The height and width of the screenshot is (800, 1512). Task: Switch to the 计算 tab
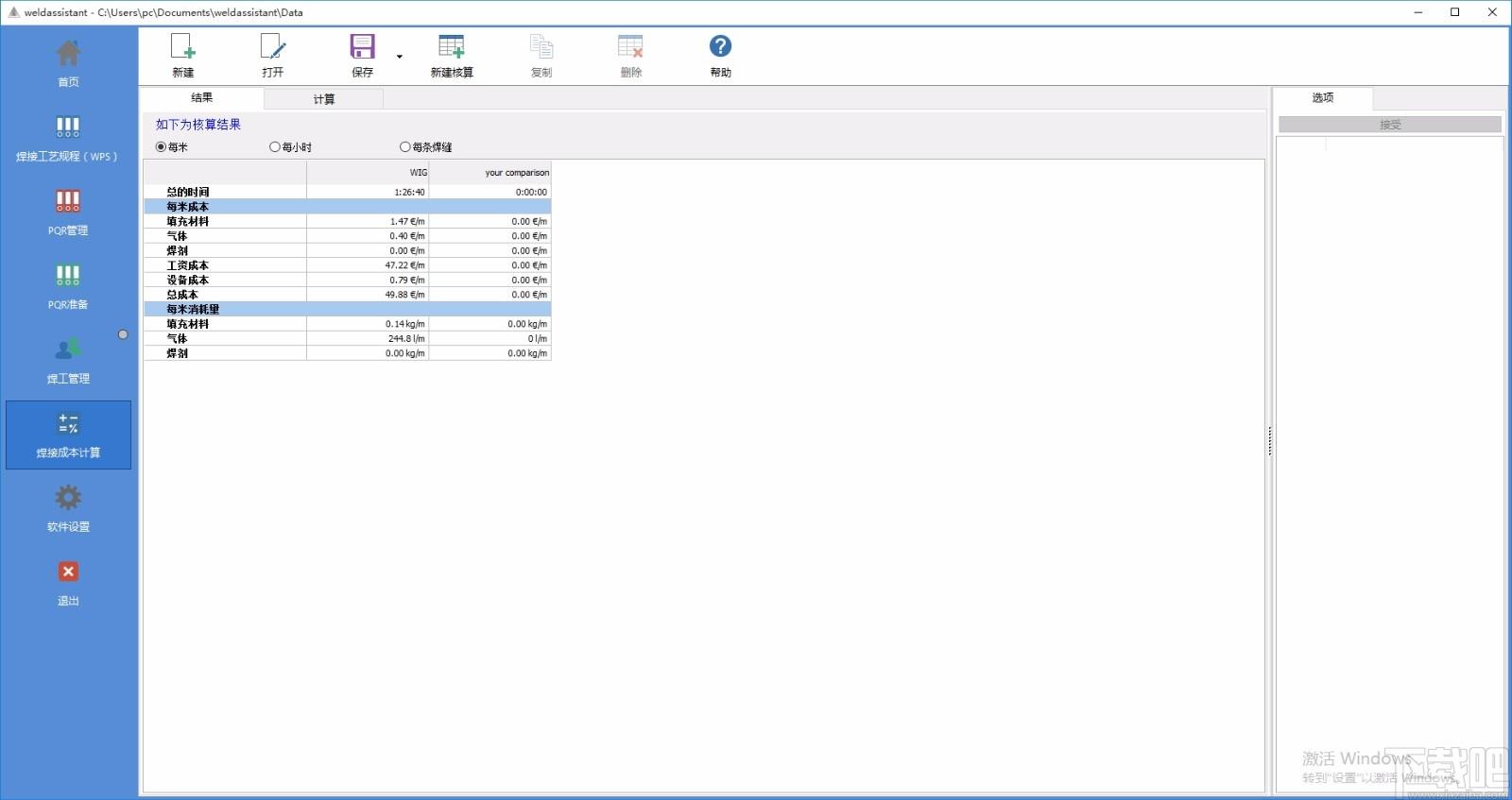(x=324, y=98)
